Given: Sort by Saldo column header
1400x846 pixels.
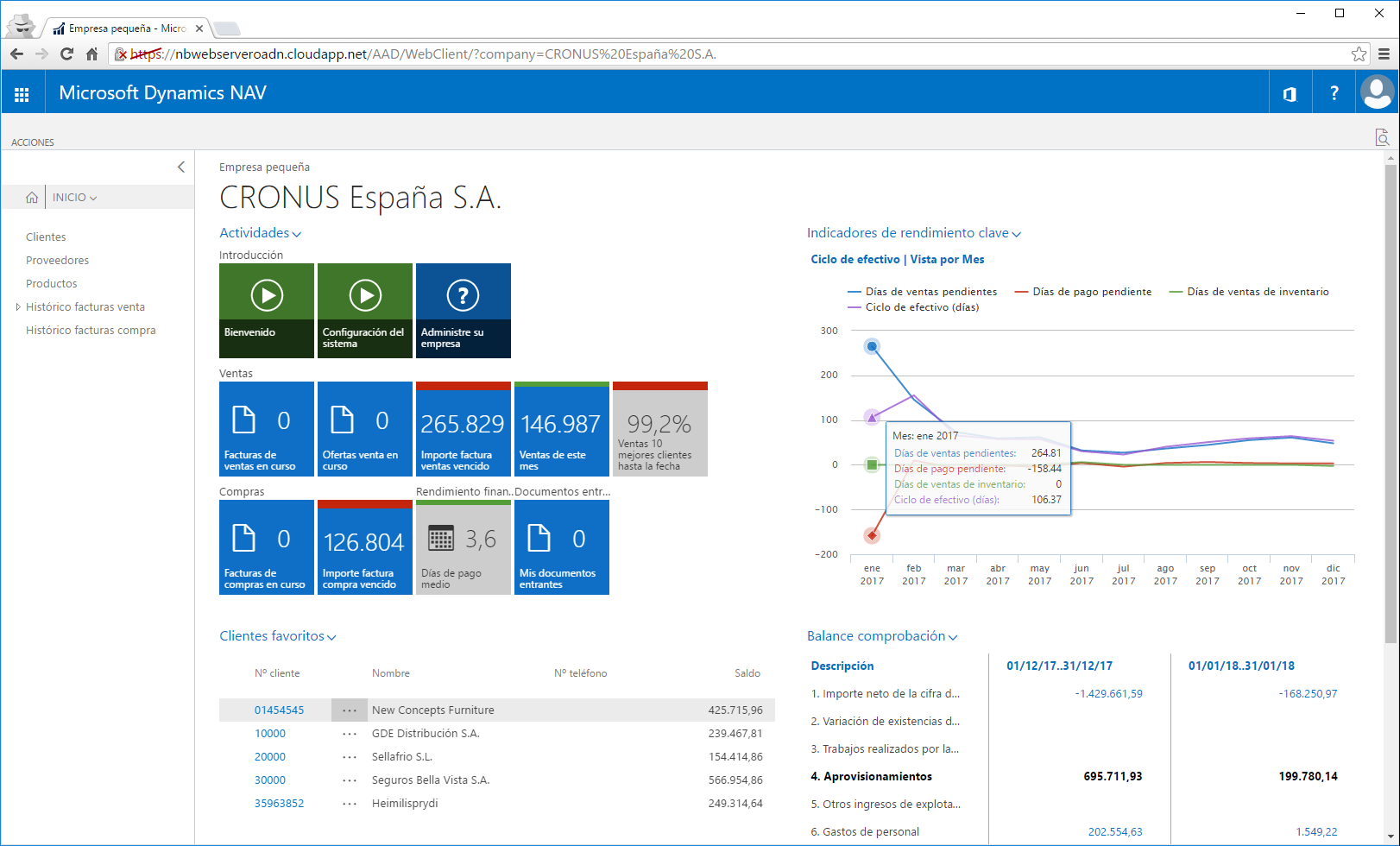Looking at the screenshot, I should point(747,673).
